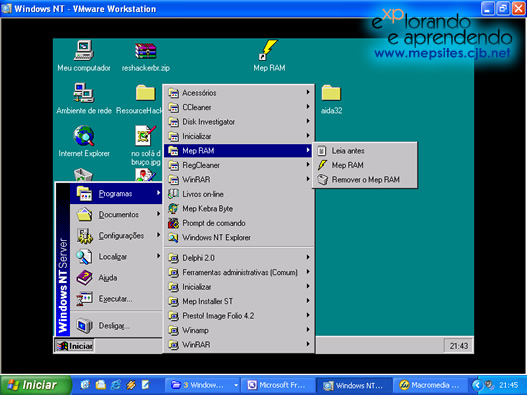Switch to Microsoft Fr... taskbar window
527x395 pixels.
[x=277, y=385]
